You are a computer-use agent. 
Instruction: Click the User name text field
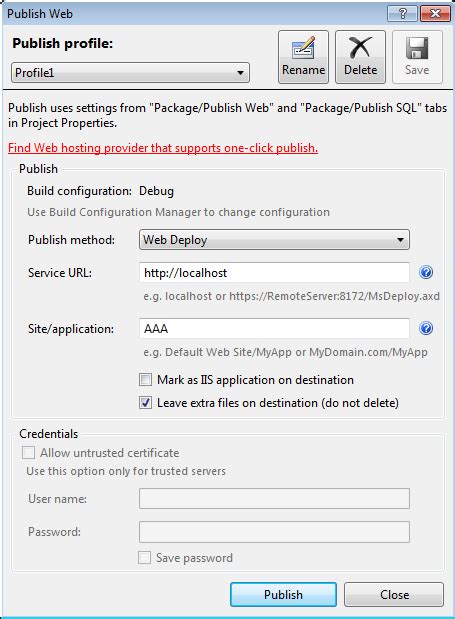274,499
